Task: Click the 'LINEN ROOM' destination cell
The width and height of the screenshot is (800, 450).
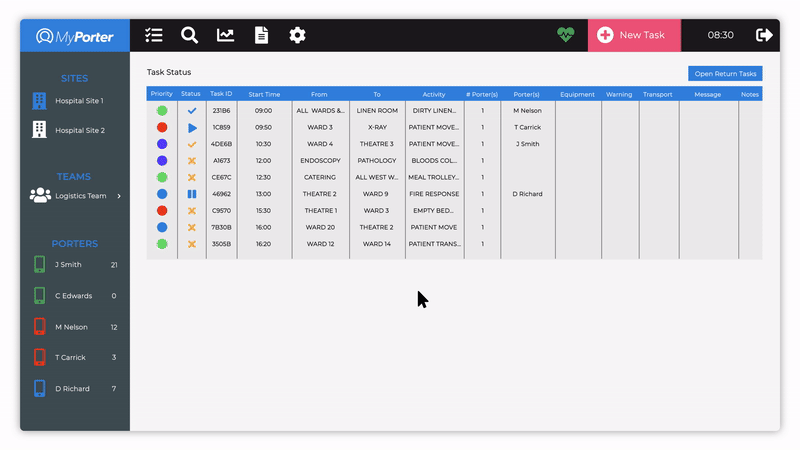Action: click(x=377, y=111)
